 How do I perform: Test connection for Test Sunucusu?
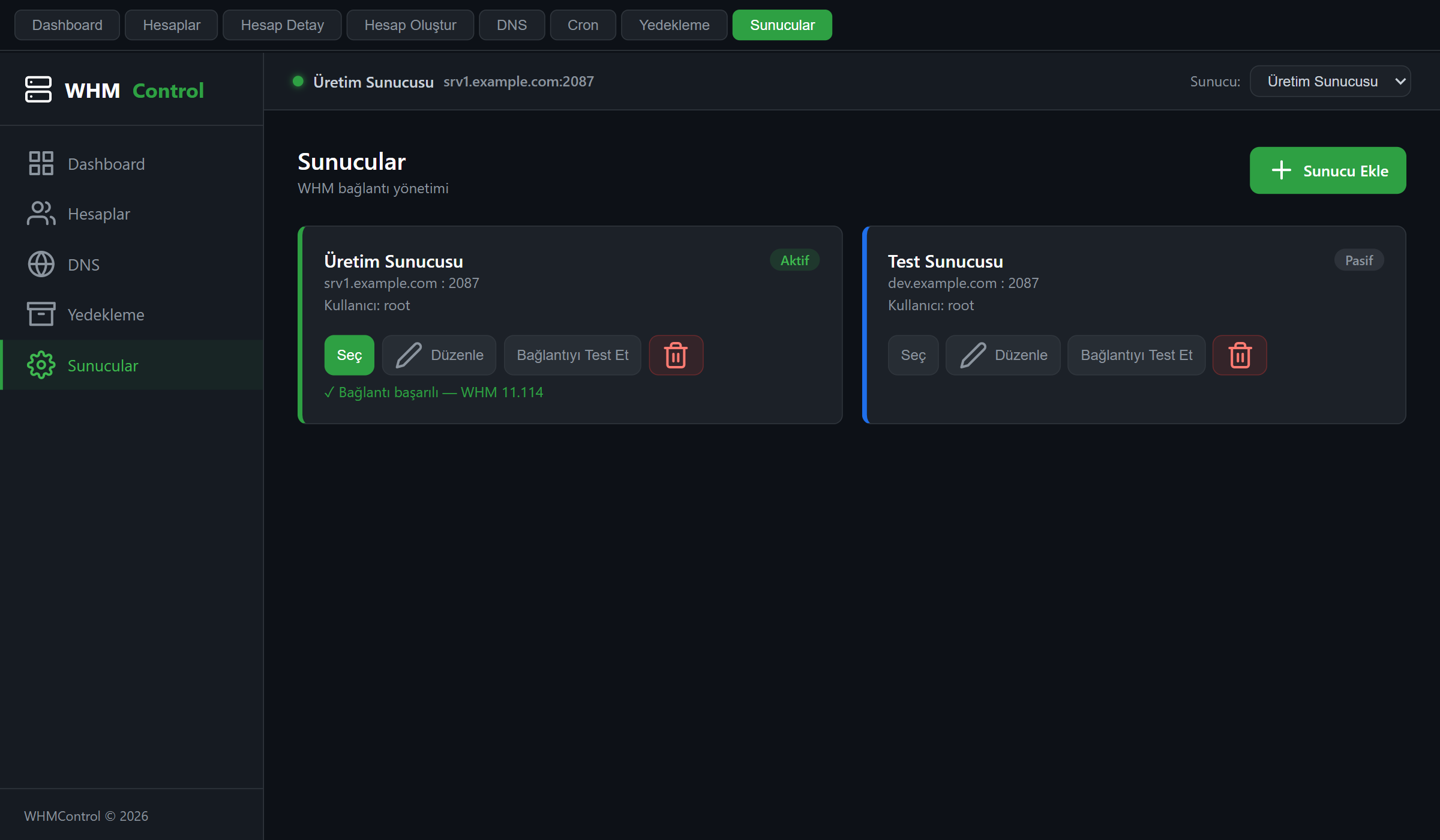click(x=1136, y=355)
